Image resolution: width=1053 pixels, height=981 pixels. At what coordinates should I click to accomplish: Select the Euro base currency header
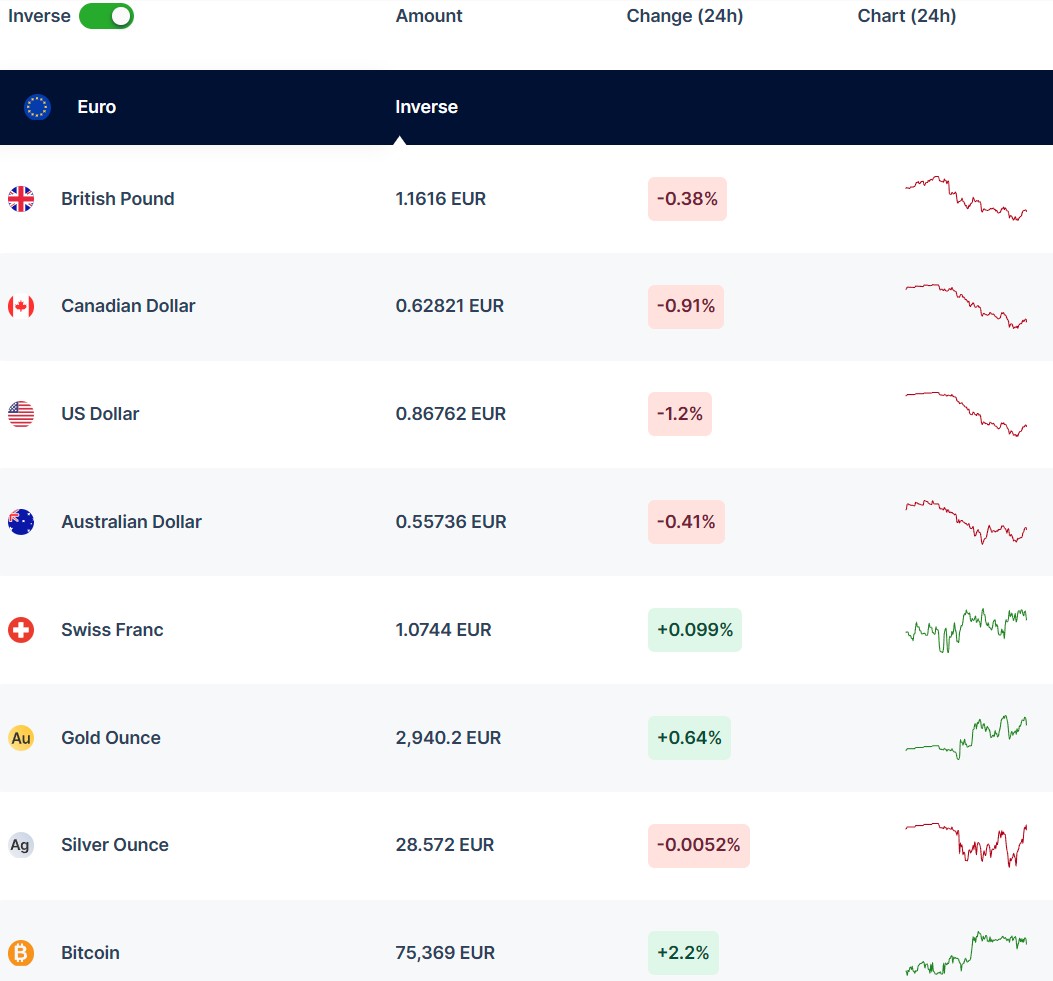coord(96,107)
